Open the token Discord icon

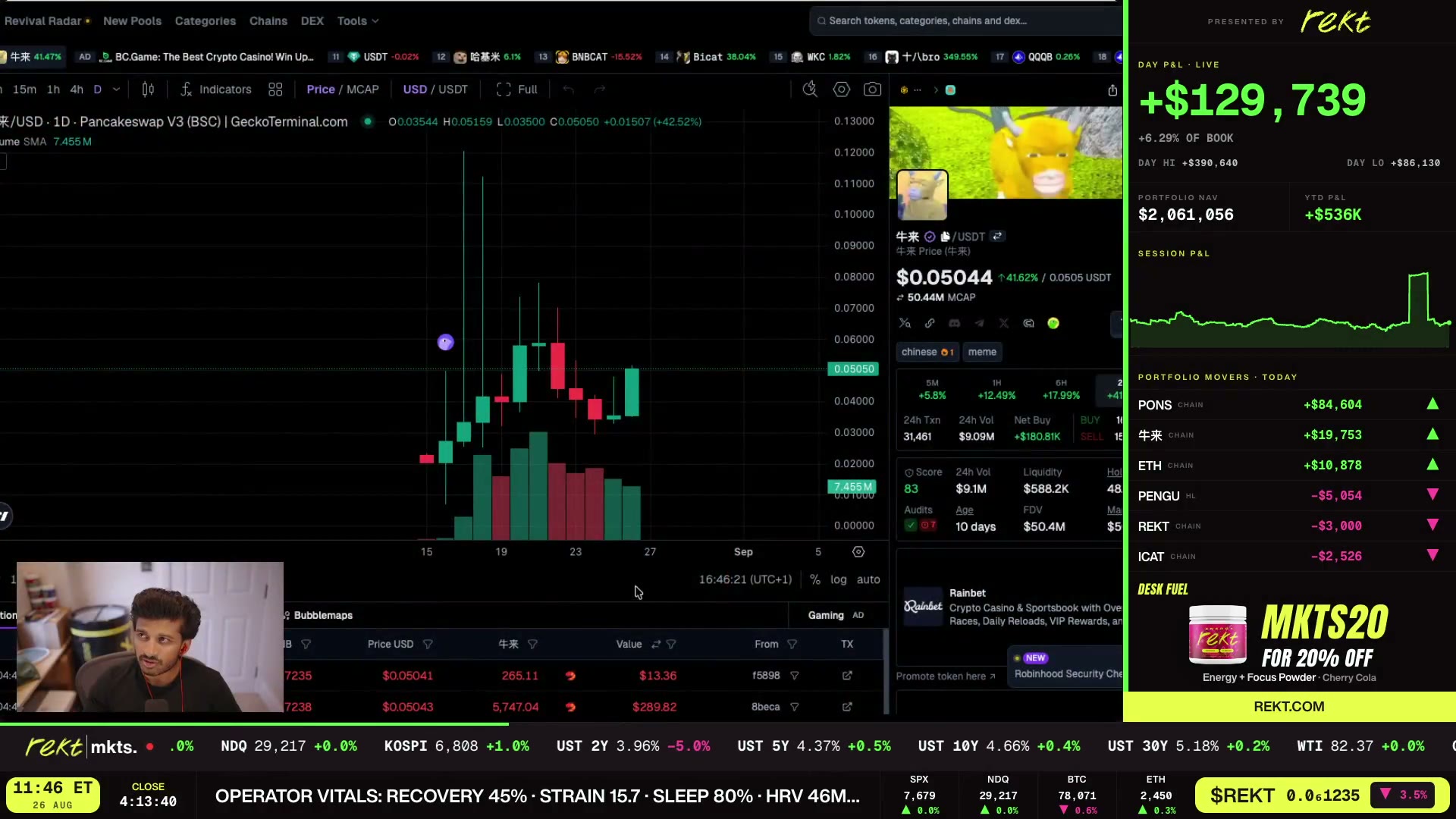tap(955, 323)
